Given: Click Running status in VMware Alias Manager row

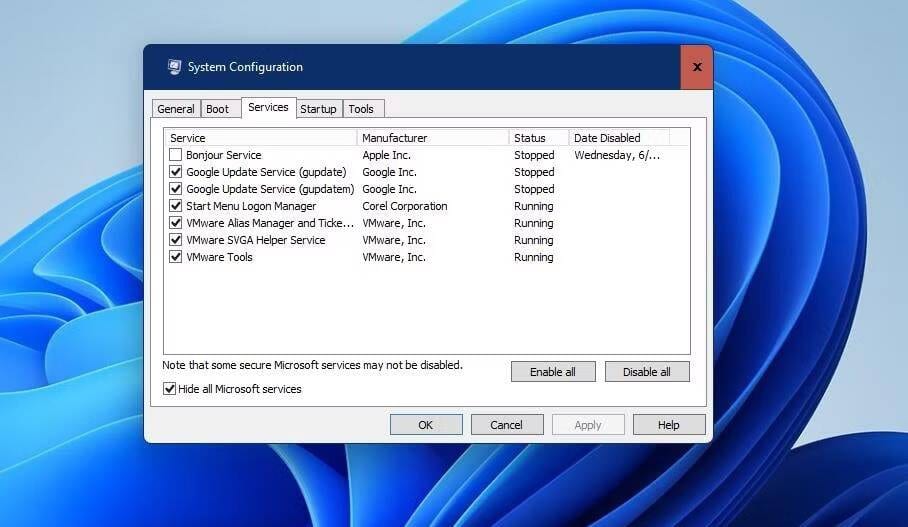Looking at the screenshot, I should click(533, 223).
